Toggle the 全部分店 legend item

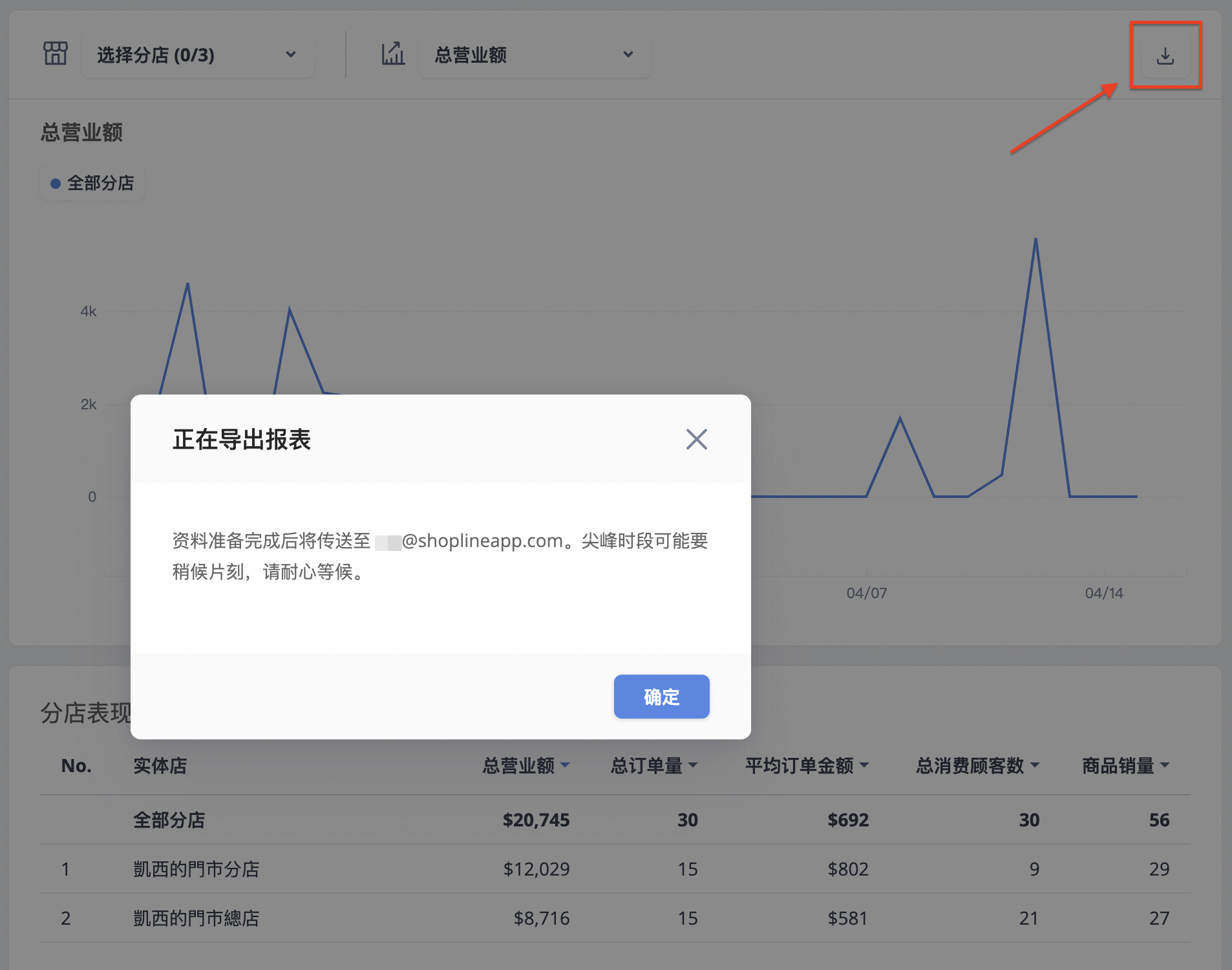pos(92,183)
